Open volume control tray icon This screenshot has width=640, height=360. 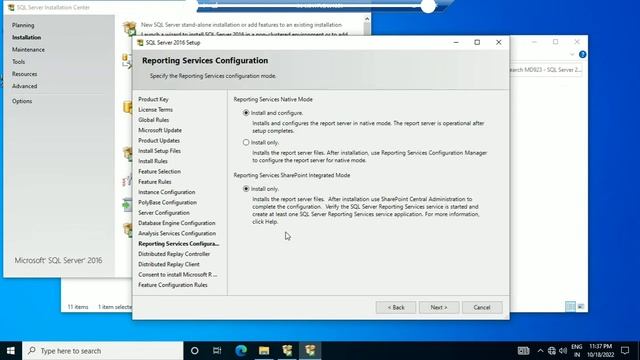point(563,351)
